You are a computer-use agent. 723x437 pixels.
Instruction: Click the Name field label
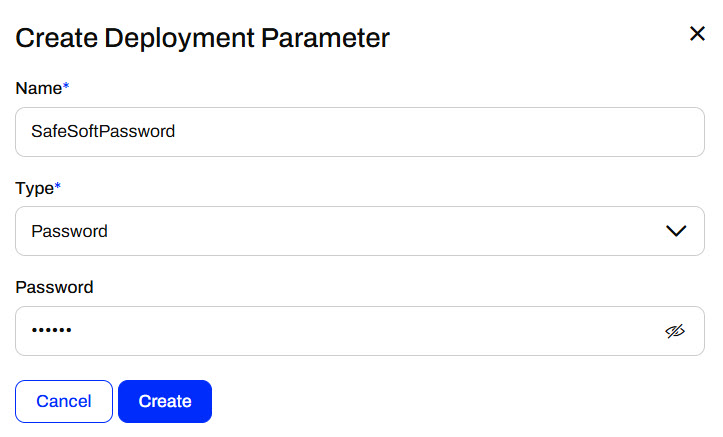point(39,88)
